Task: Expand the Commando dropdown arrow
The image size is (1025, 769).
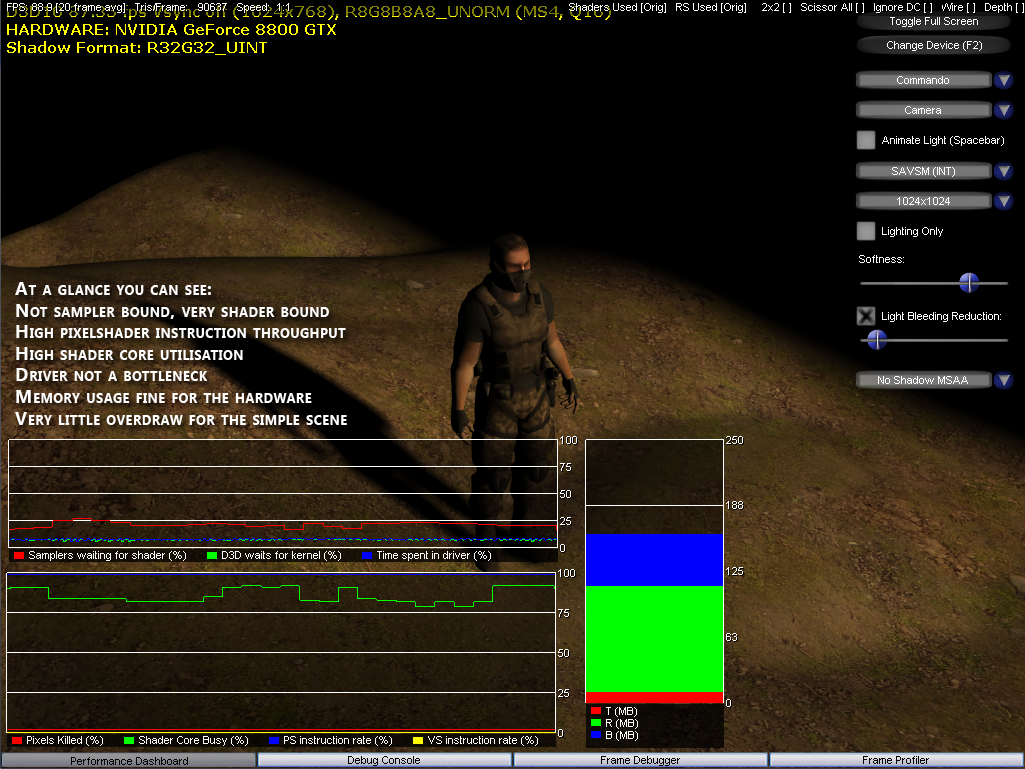Action: click(1003, 80)
